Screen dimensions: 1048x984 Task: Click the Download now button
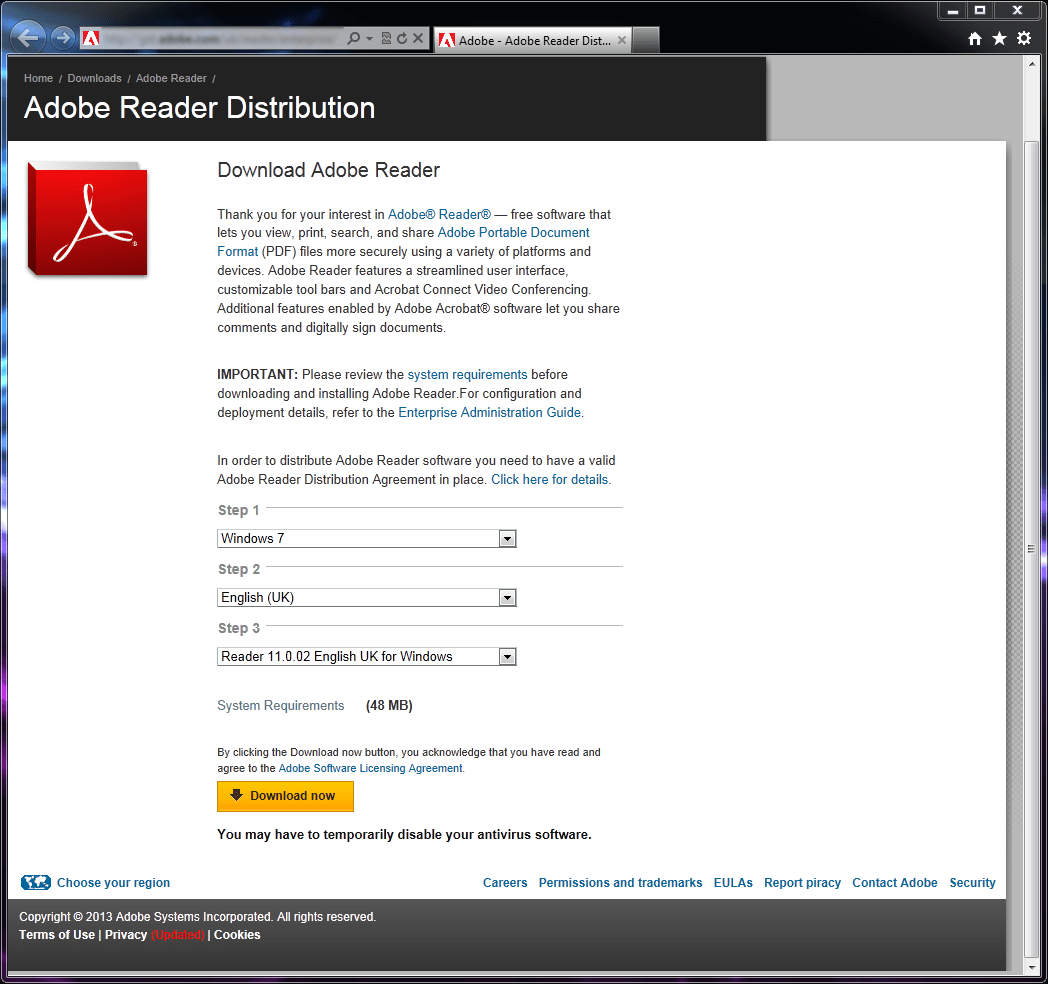point(285,796)
